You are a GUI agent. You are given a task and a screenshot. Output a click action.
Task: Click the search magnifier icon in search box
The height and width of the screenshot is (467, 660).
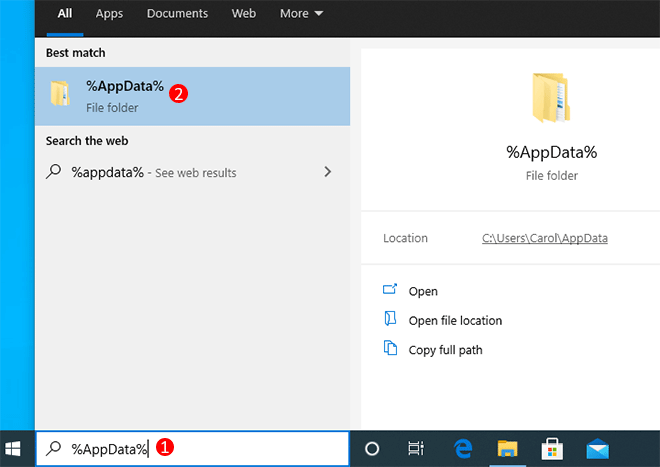[x=53, y=448]
